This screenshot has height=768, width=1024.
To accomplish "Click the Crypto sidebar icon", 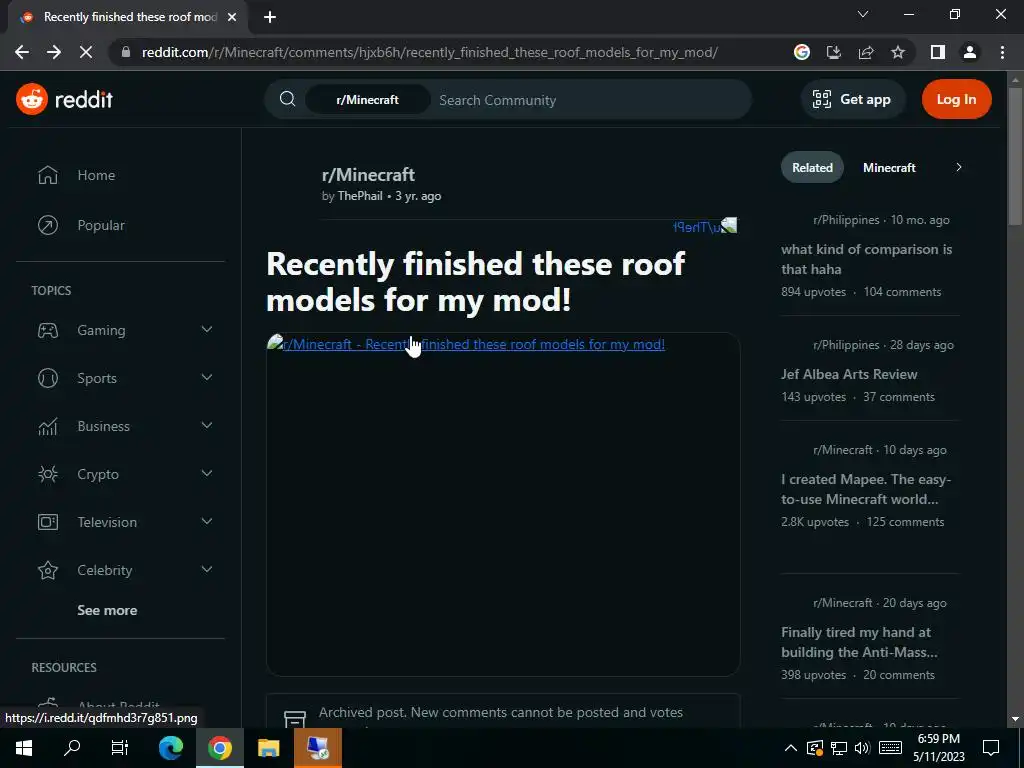I will pyautogui.click(x=48, y=474).
